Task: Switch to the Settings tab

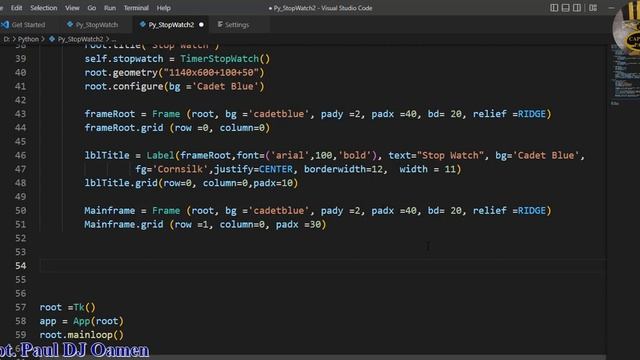Action: (x=237, y=25)
